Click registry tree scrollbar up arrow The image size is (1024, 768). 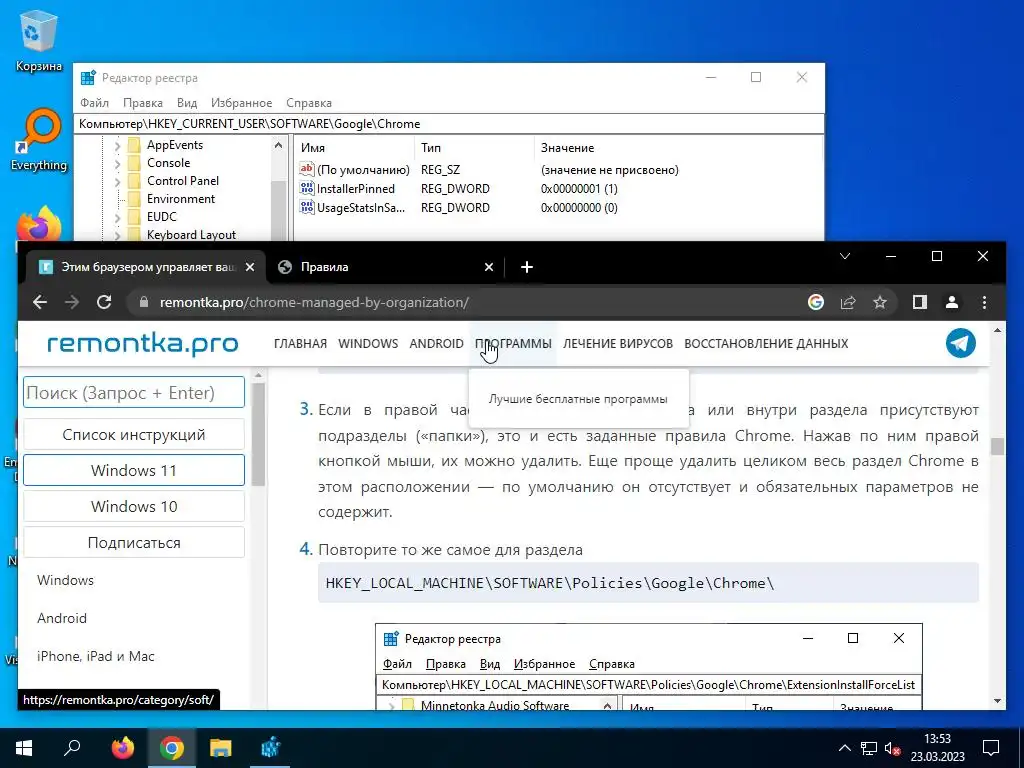(x=279, y=145)
